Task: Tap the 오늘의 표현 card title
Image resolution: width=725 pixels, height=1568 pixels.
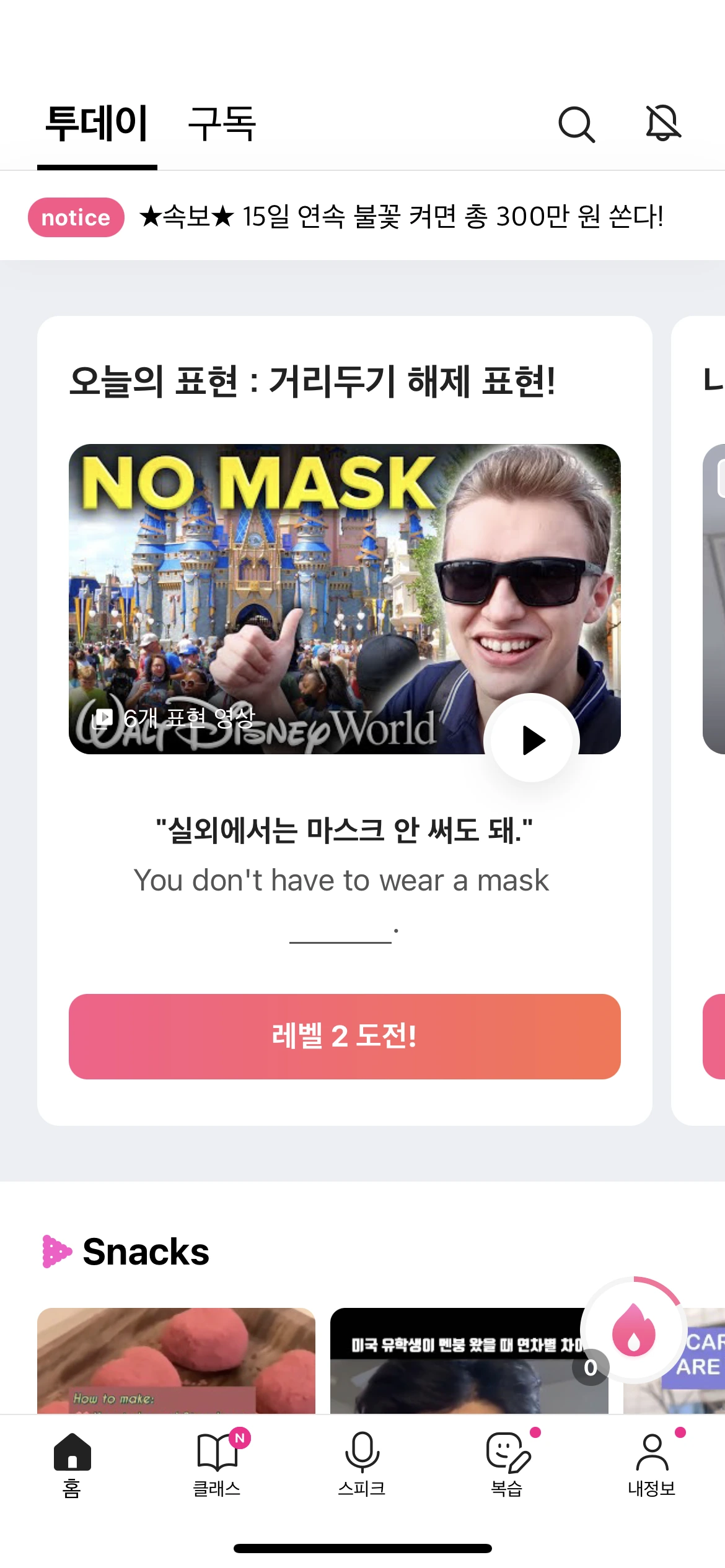Action: click(312, 381)
